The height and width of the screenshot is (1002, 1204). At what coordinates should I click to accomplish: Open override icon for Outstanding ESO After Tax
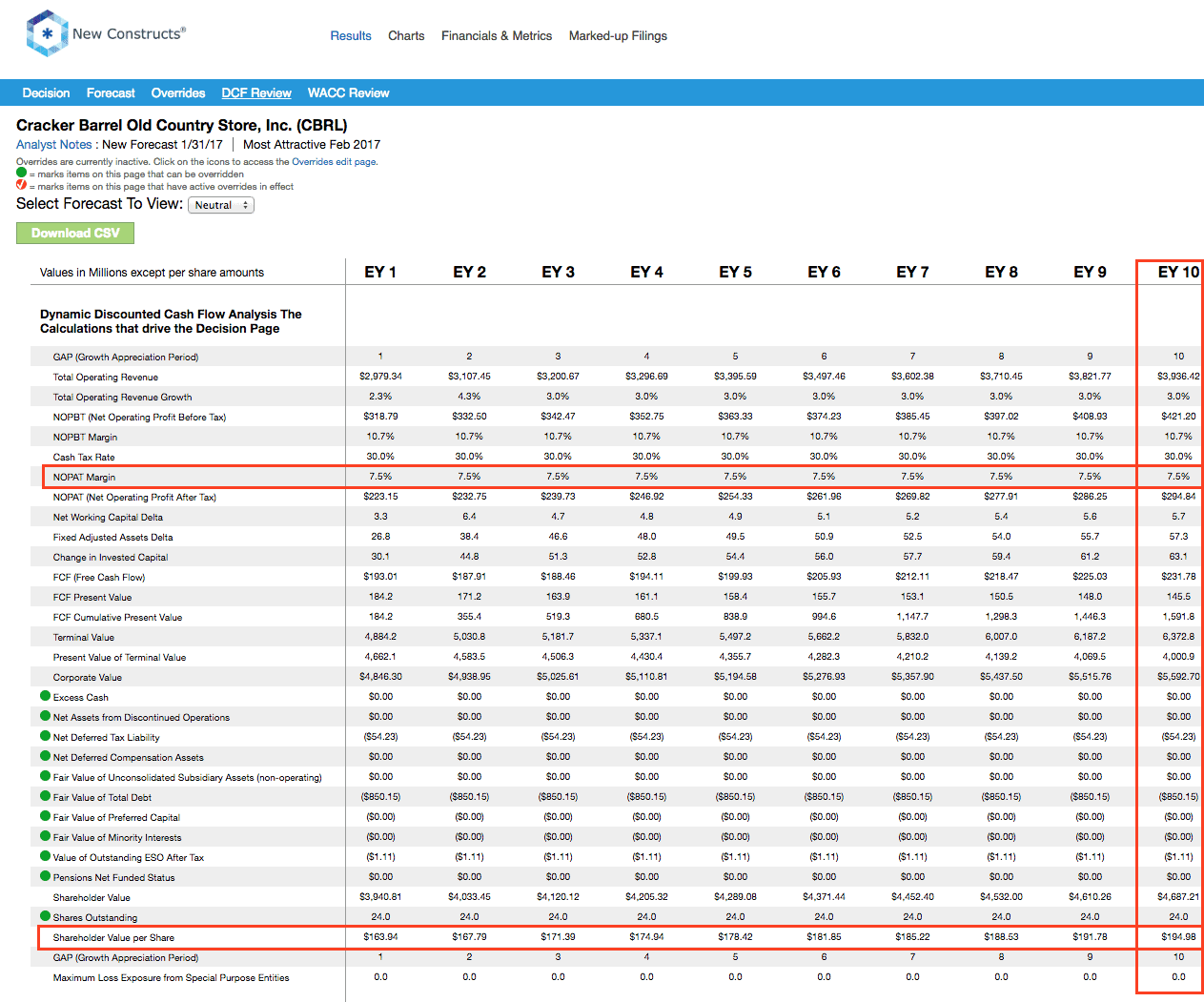pos(45,855)
